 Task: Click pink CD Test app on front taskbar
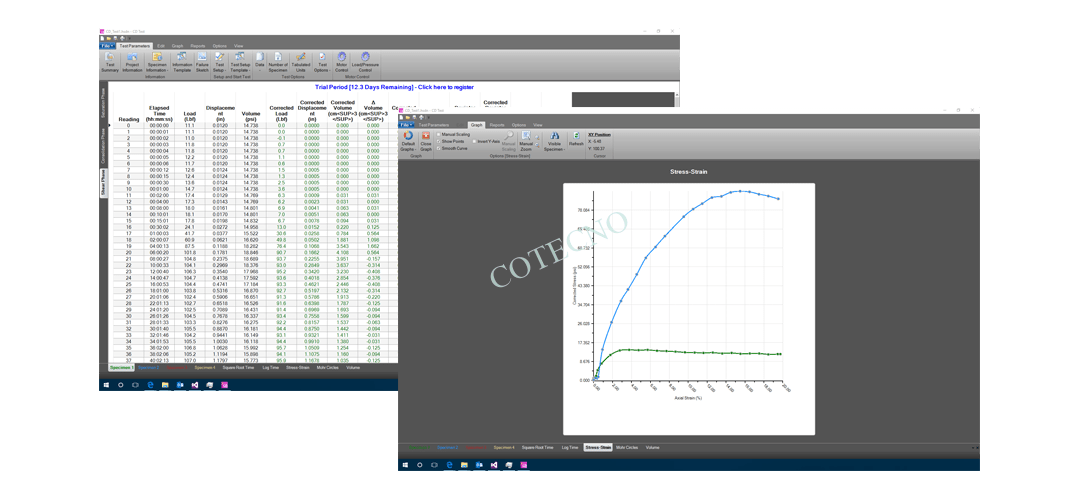click(524, 466)
